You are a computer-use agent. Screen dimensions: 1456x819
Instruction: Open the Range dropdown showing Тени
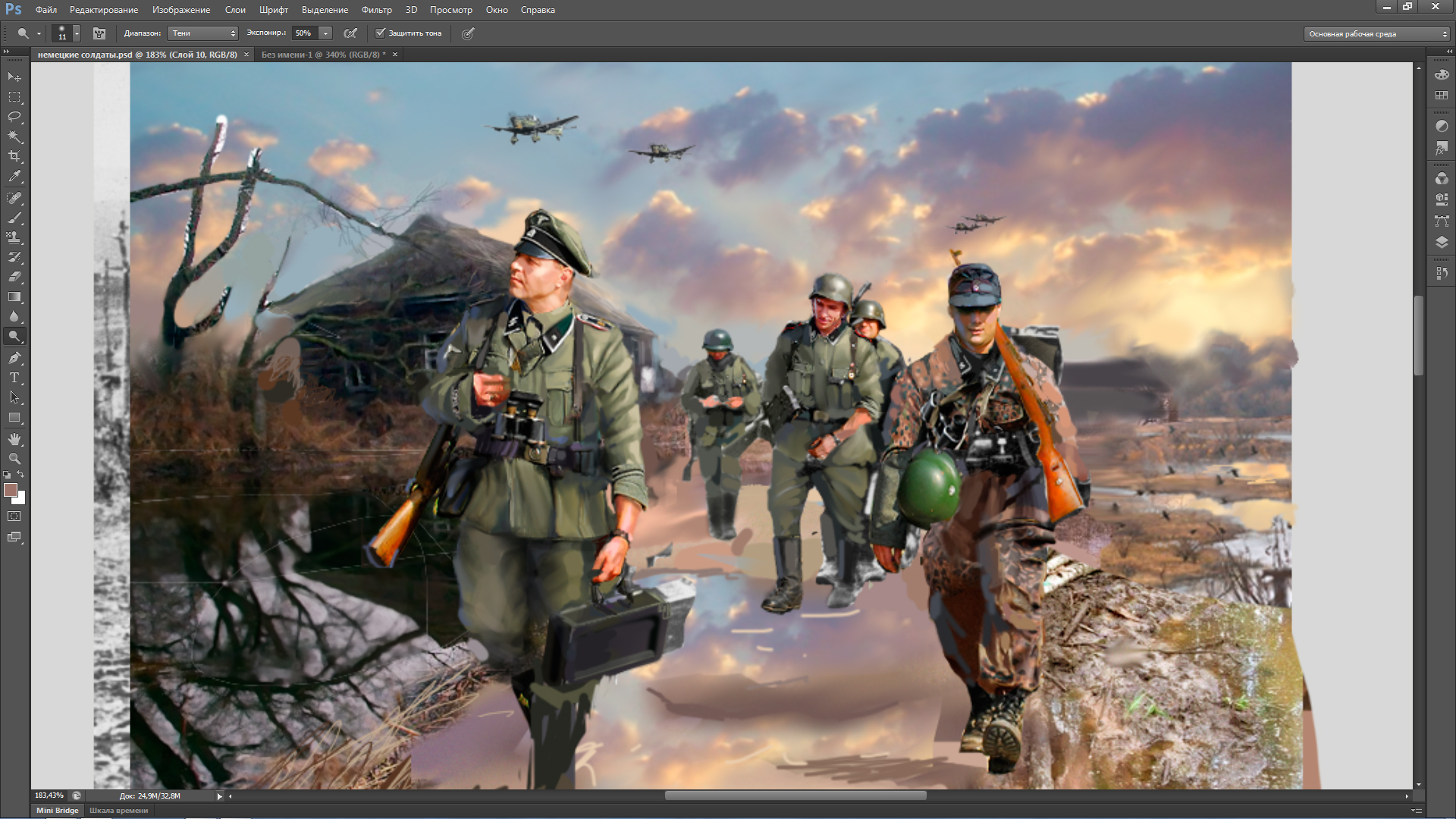point(202,33)
